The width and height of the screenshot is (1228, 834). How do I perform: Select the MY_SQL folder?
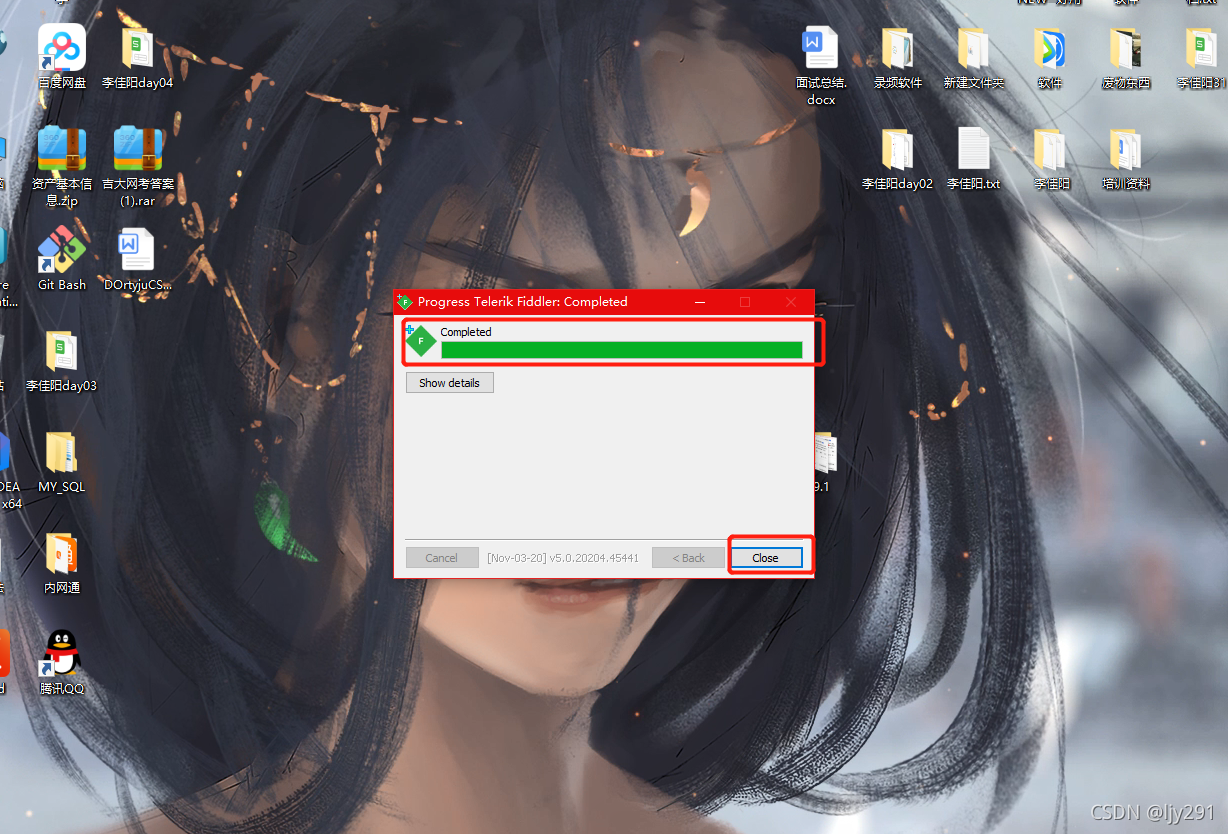point(62,462)
